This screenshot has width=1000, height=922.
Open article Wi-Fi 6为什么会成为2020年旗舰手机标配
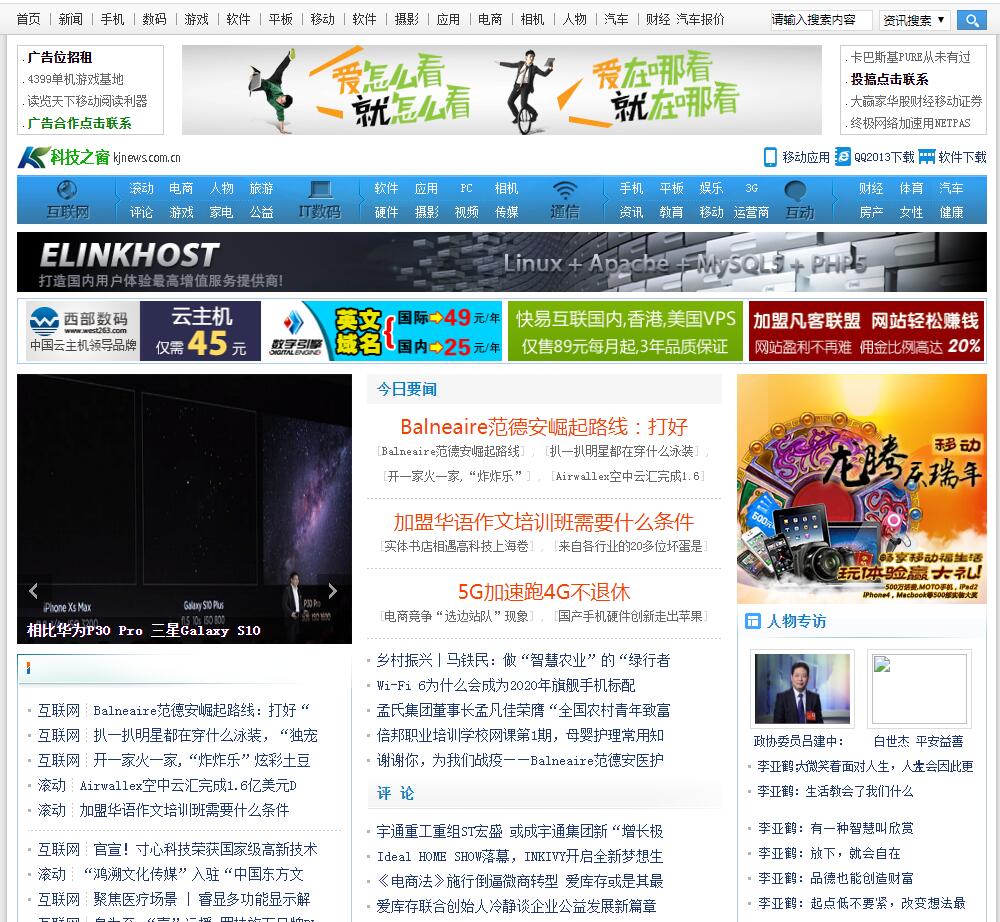click(506, 685)
